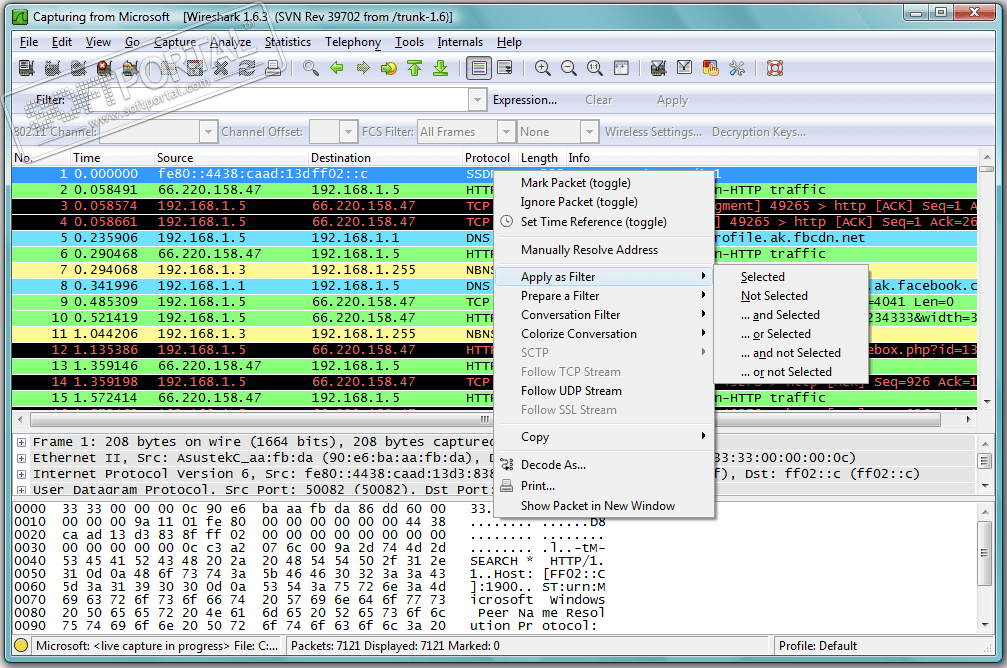
Task: Click the Apply filter button
Action: pos(672,100)
